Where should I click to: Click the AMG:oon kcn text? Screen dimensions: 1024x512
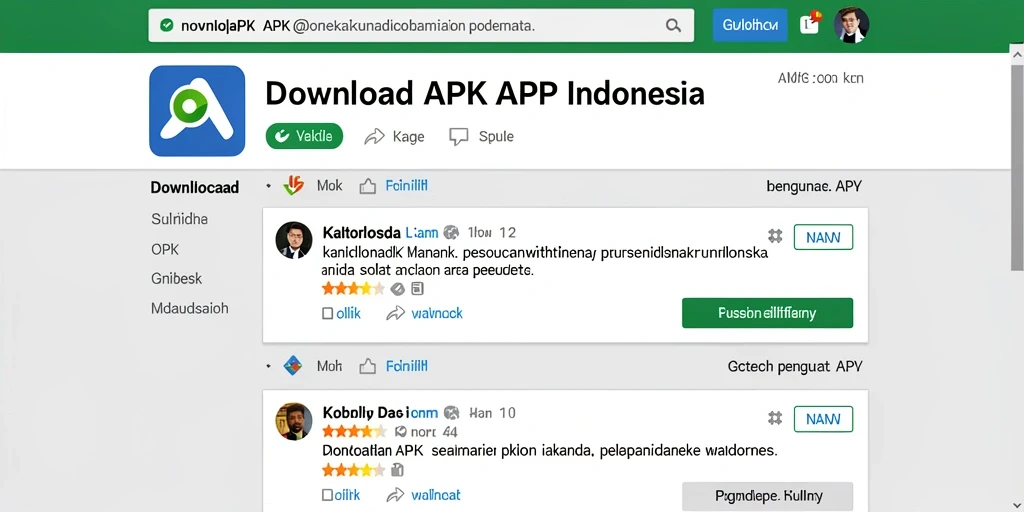click(x=820, y=78)
